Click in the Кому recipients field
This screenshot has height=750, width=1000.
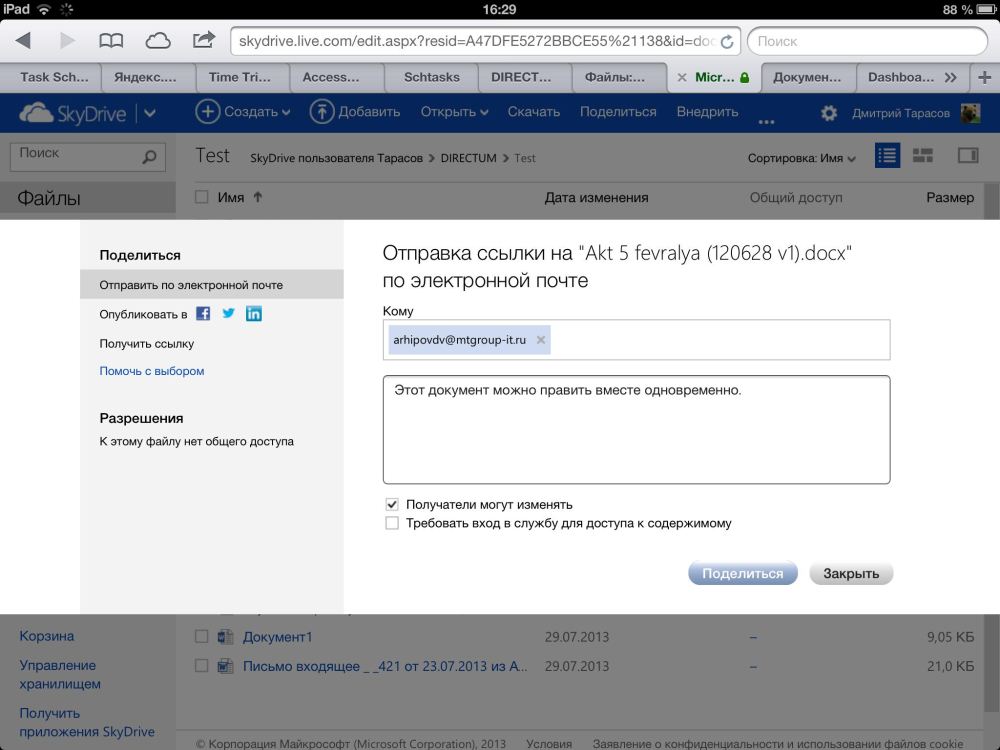pos(636,340)
